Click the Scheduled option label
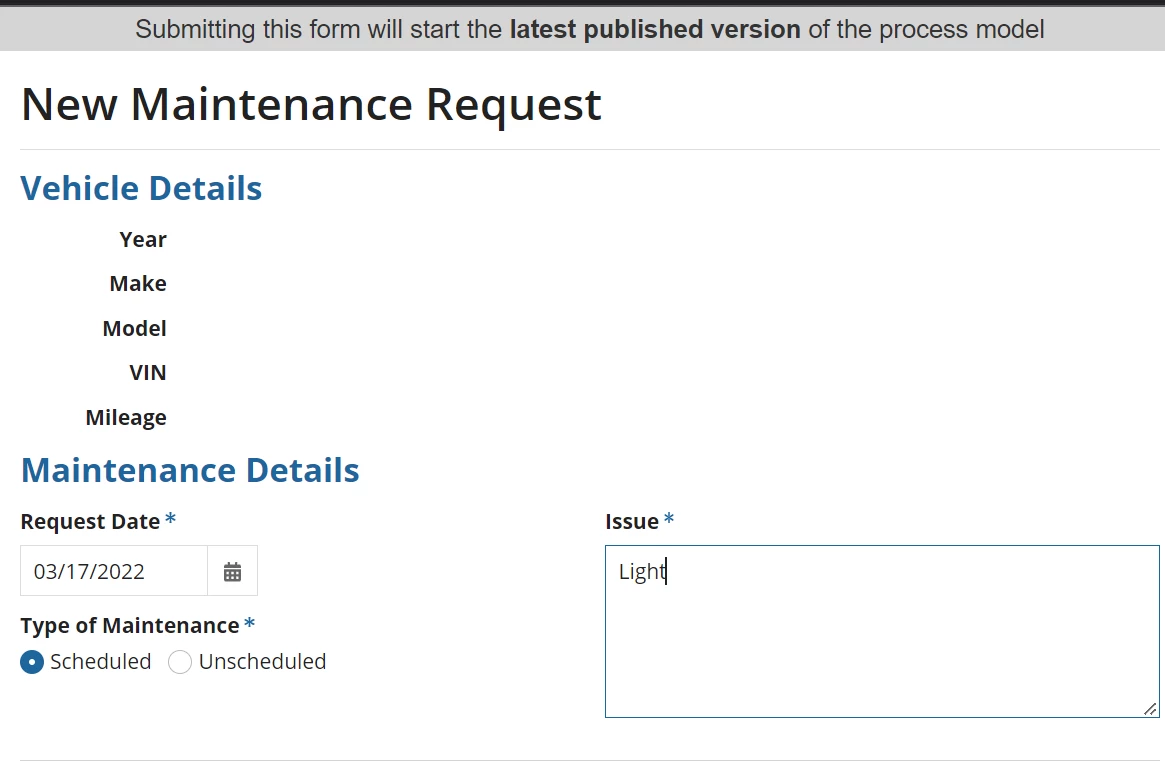 100,661
